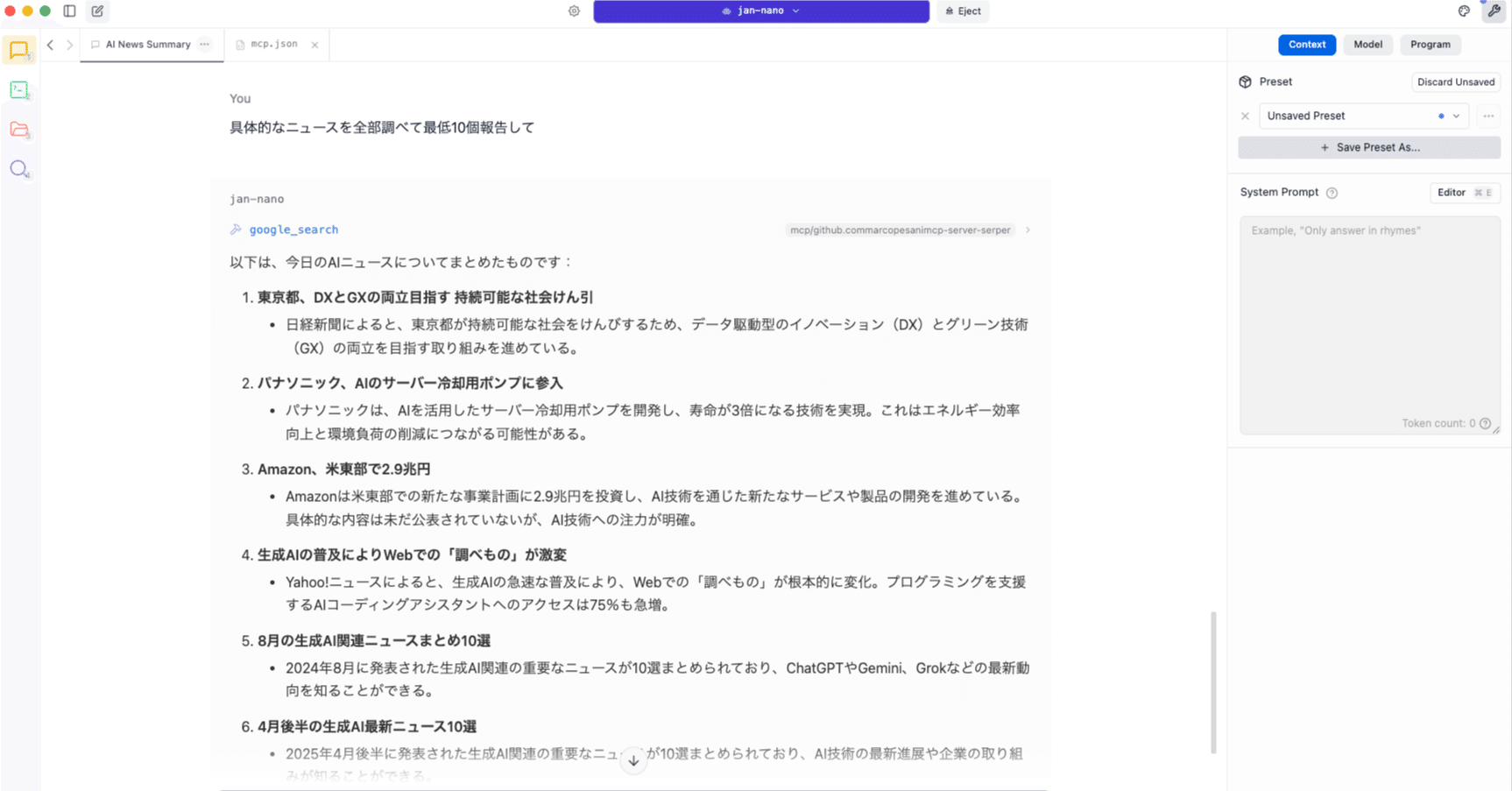Screen dimensions: 1512x791
Task: Open the Chat section in the sidebar
Action: coord(19,50)
